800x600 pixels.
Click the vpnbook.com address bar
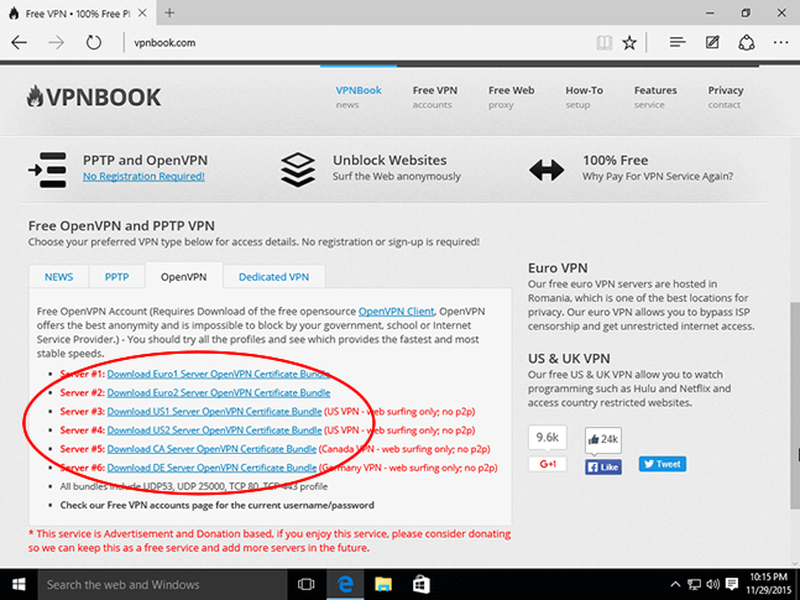(350, 43)
